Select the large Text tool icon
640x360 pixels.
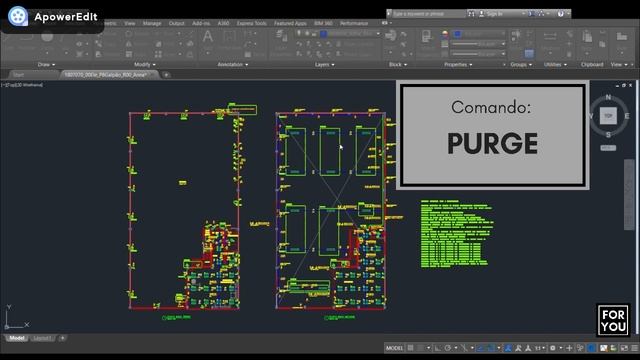pyautogui.click(x=208, y=37)
